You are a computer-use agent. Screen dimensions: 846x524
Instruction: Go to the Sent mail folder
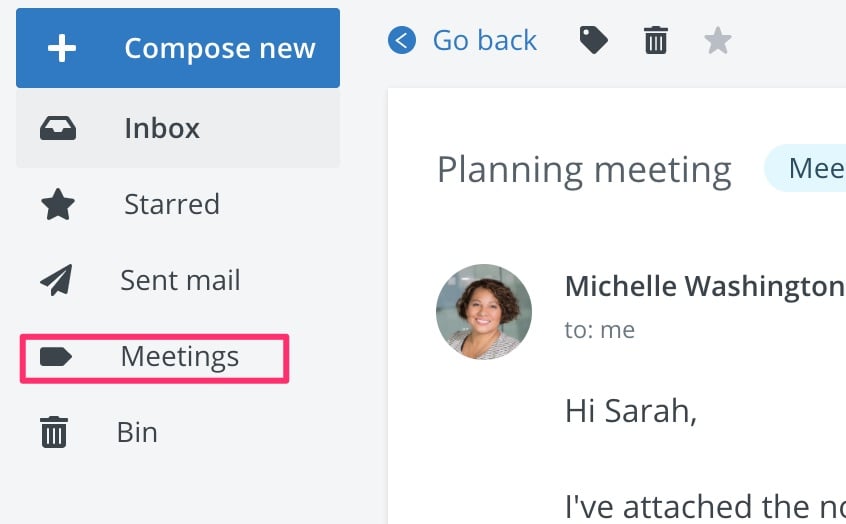click(180, 280)
